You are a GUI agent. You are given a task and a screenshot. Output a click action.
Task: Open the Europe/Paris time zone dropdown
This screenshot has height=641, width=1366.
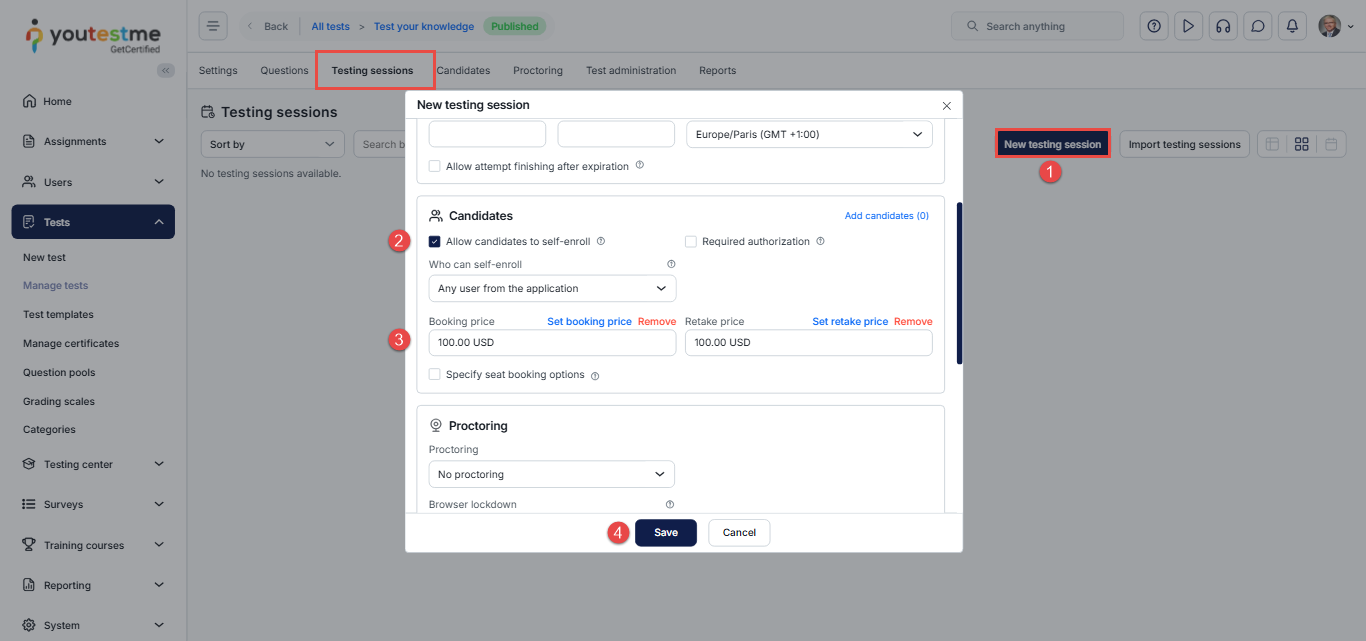tap(808, 134)
